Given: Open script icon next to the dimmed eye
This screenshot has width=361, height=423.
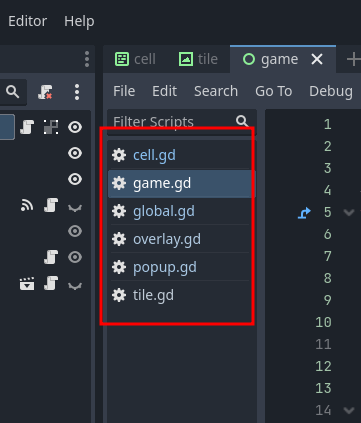Looking at the screenshot, I should [51, 257].
